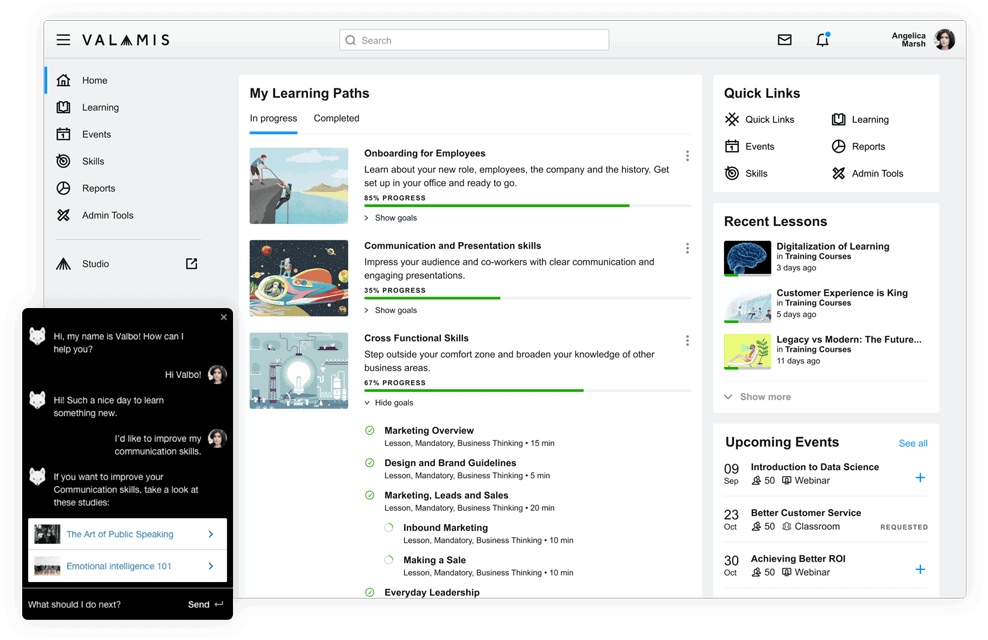Click the Onboarding 85% progress bar
This screenshot has height=640, width=988.
527,206
